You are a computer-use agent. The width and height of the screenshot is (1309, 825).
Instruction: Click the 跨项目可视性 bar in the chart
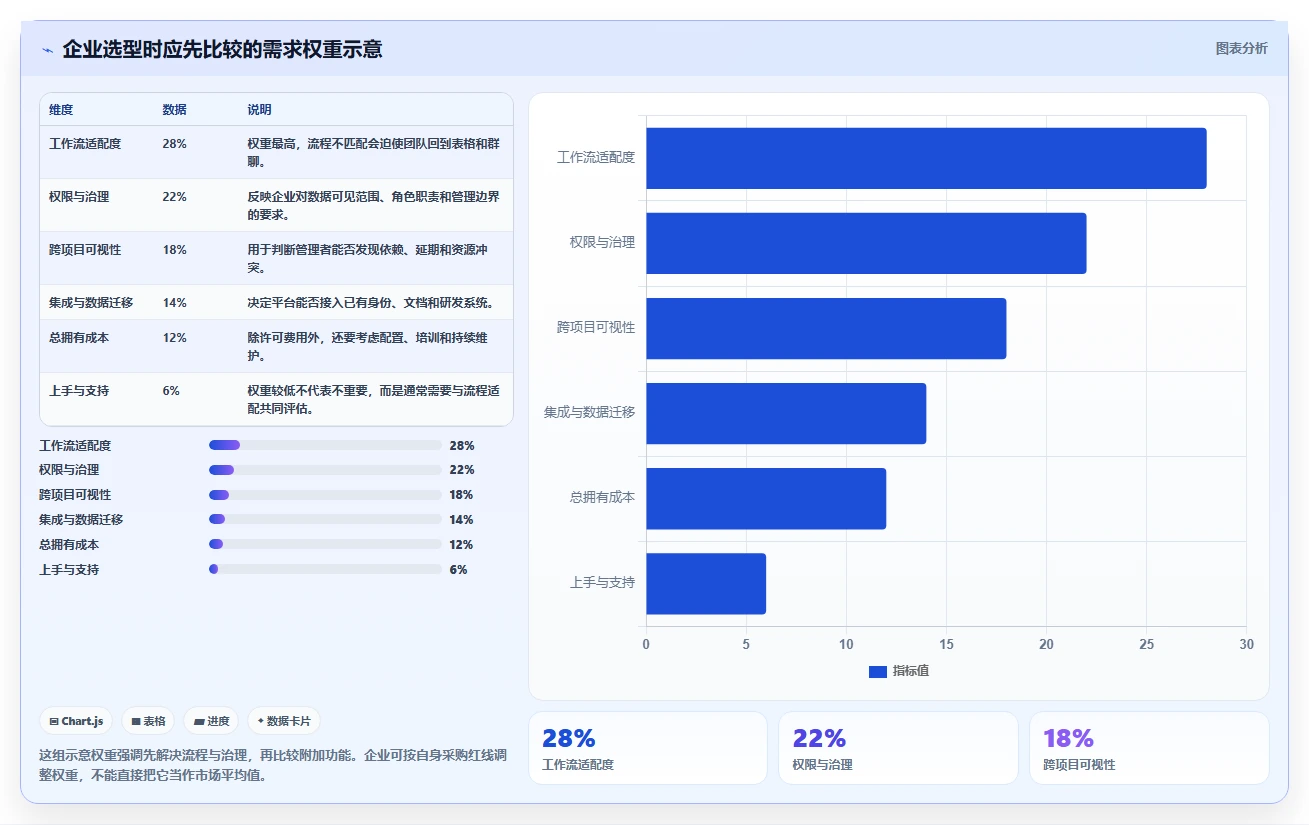click(x=826, y=328)
